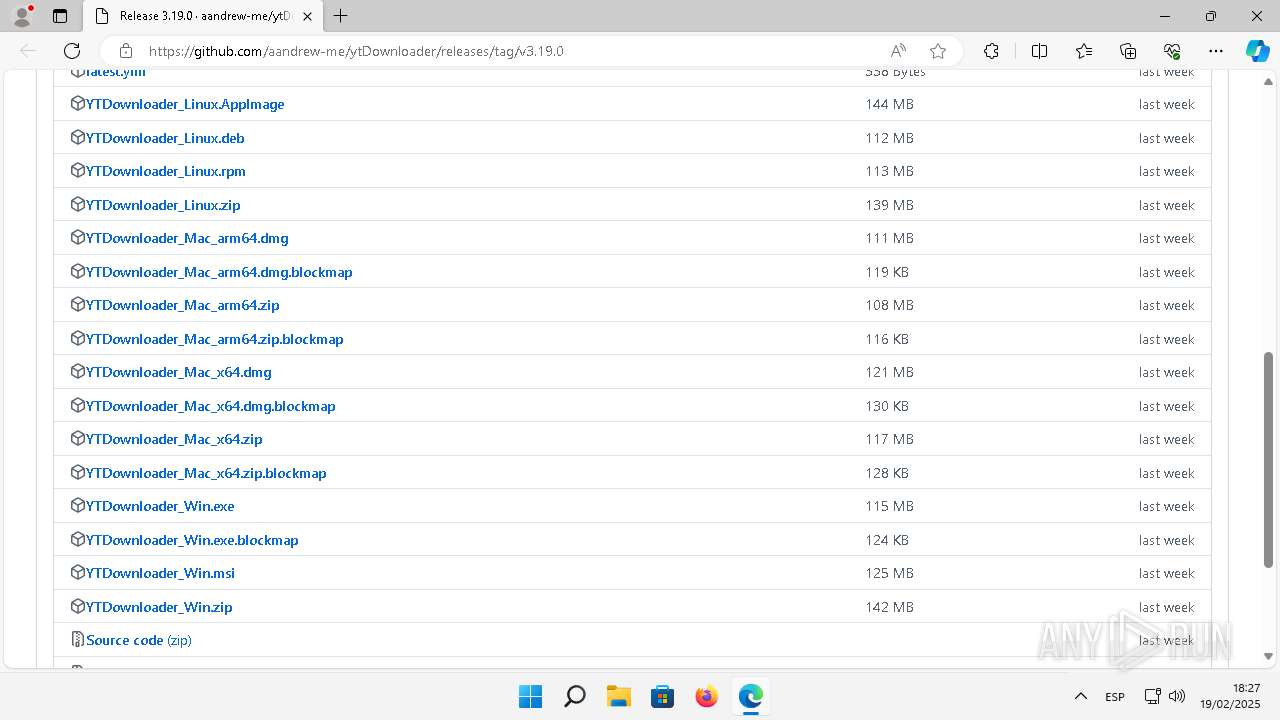
Task: Click the browser back arrow
Action: pyautogui.click(x=28, y=51)
